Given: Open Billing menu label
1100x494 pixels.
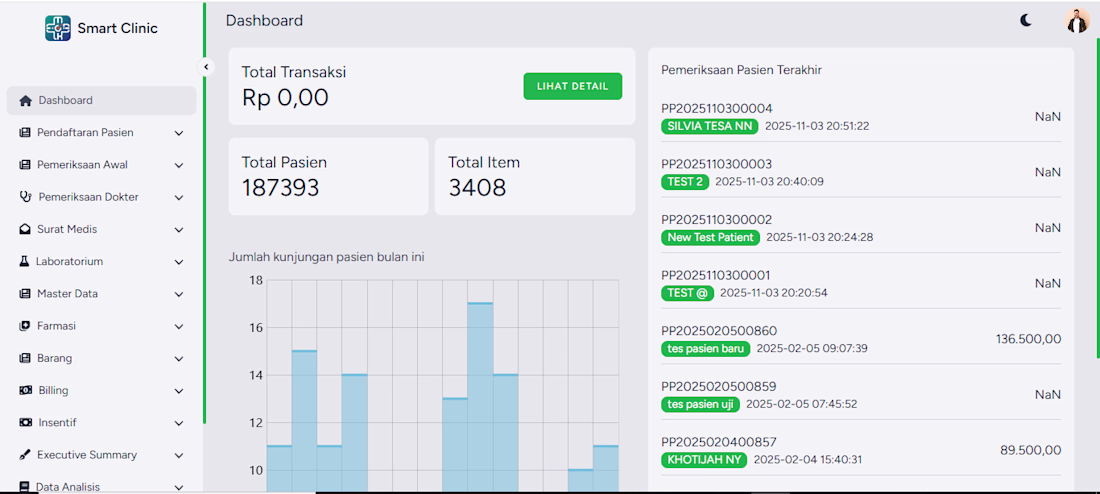Looking at the screenshot, I should (53, 390).
